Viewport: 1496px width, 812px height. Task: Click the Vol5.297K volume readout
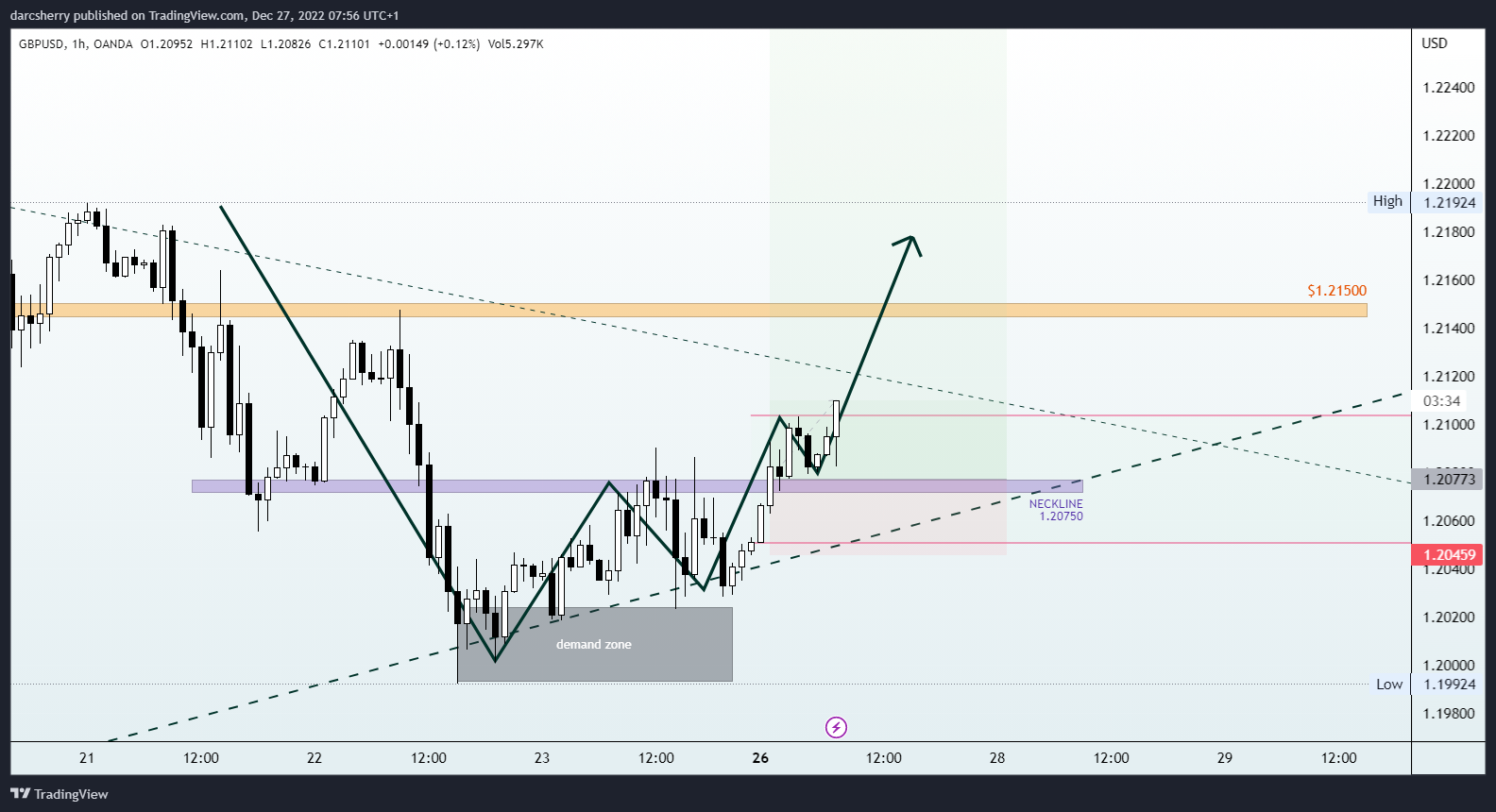coord(516,44)
